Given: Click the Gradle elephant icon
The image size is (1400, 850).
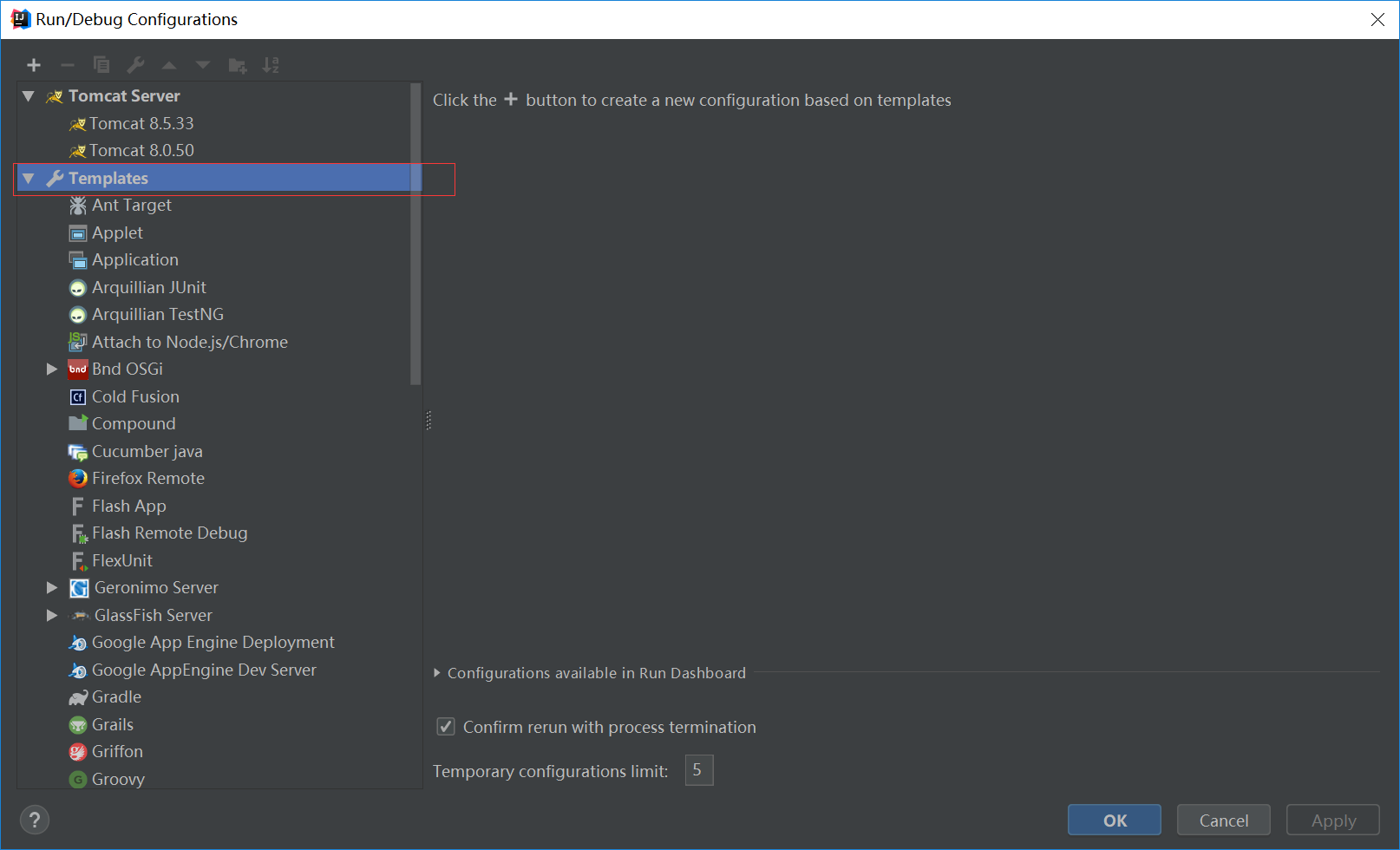Looking at the screenshot, I should point(78,697).
